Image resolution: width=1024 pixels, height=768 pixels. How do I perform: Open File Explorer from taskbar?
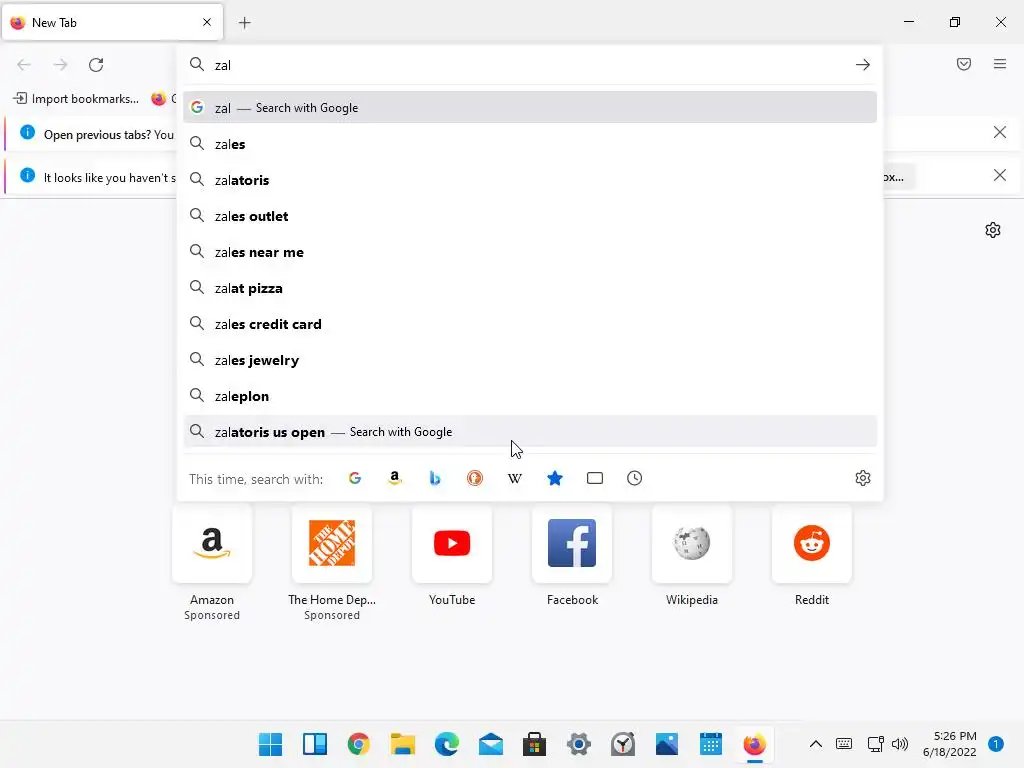pos(403,744)
